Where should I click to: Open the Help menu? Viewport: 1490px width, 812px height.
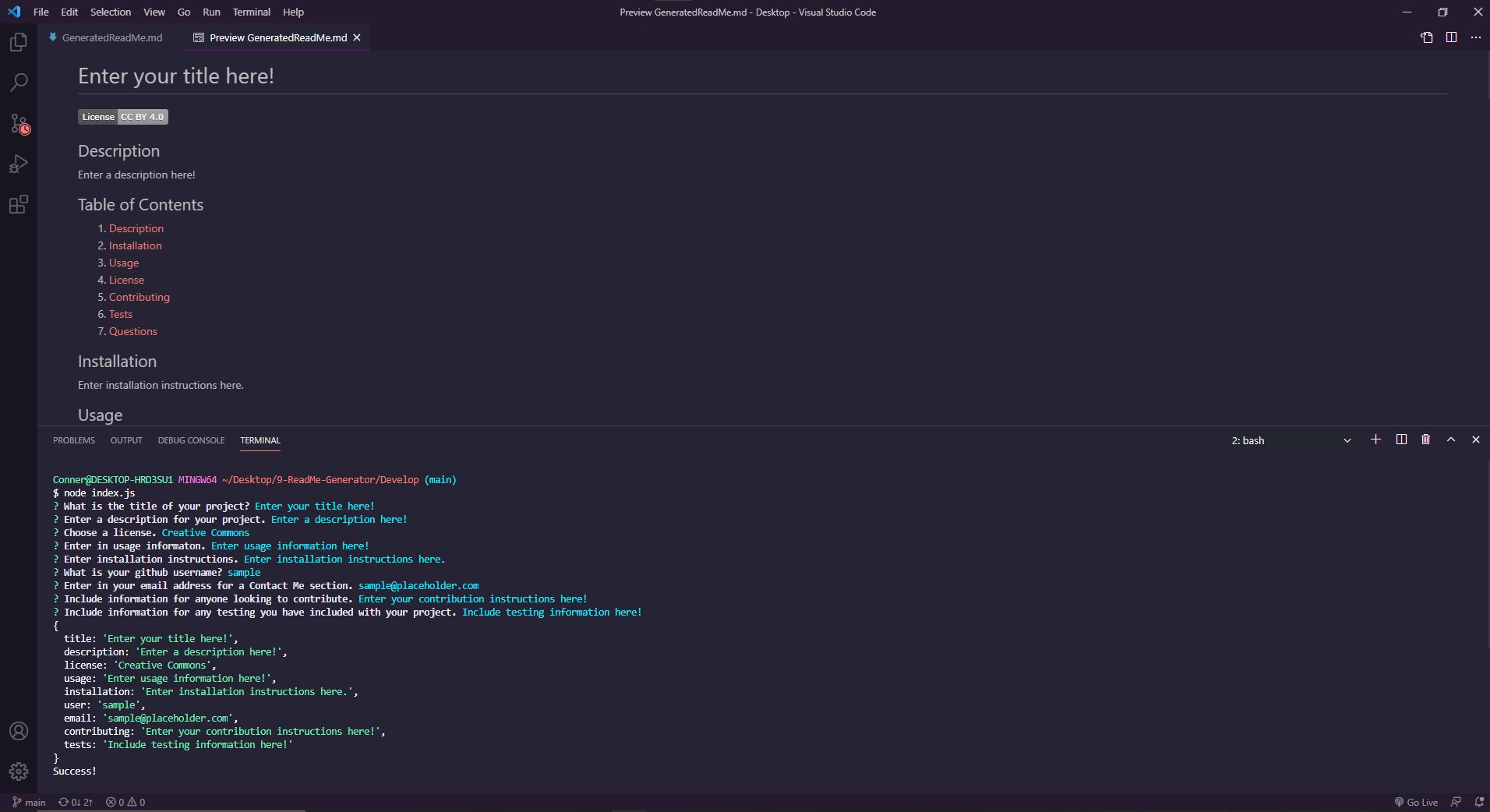(293, 12)
